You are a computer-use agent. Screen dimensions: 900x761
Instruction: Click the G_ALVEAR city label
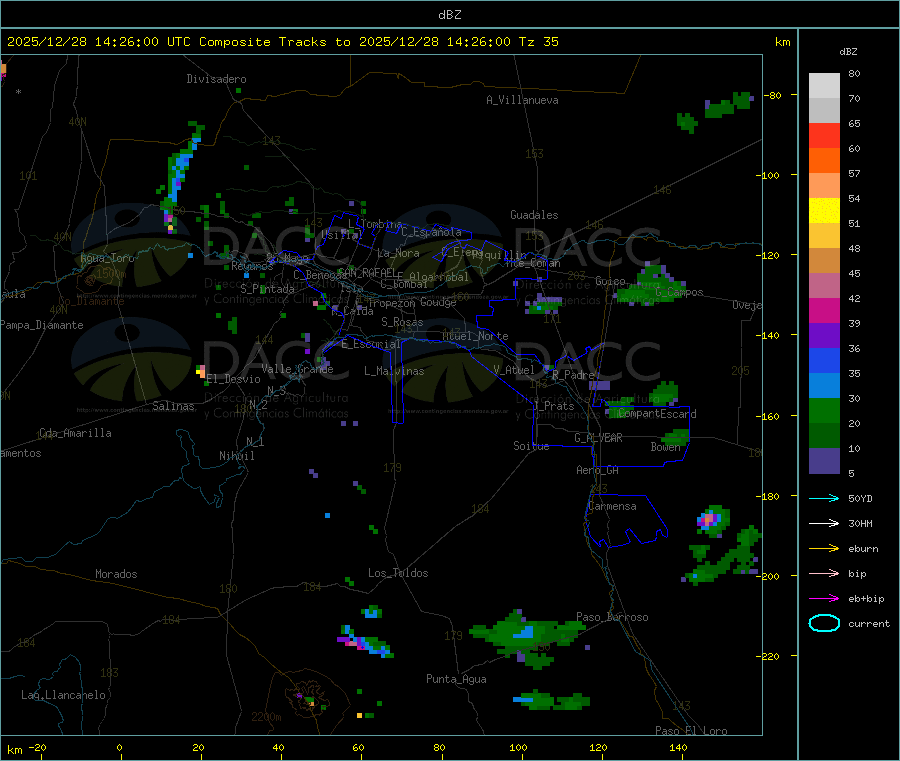coord(598,438)
